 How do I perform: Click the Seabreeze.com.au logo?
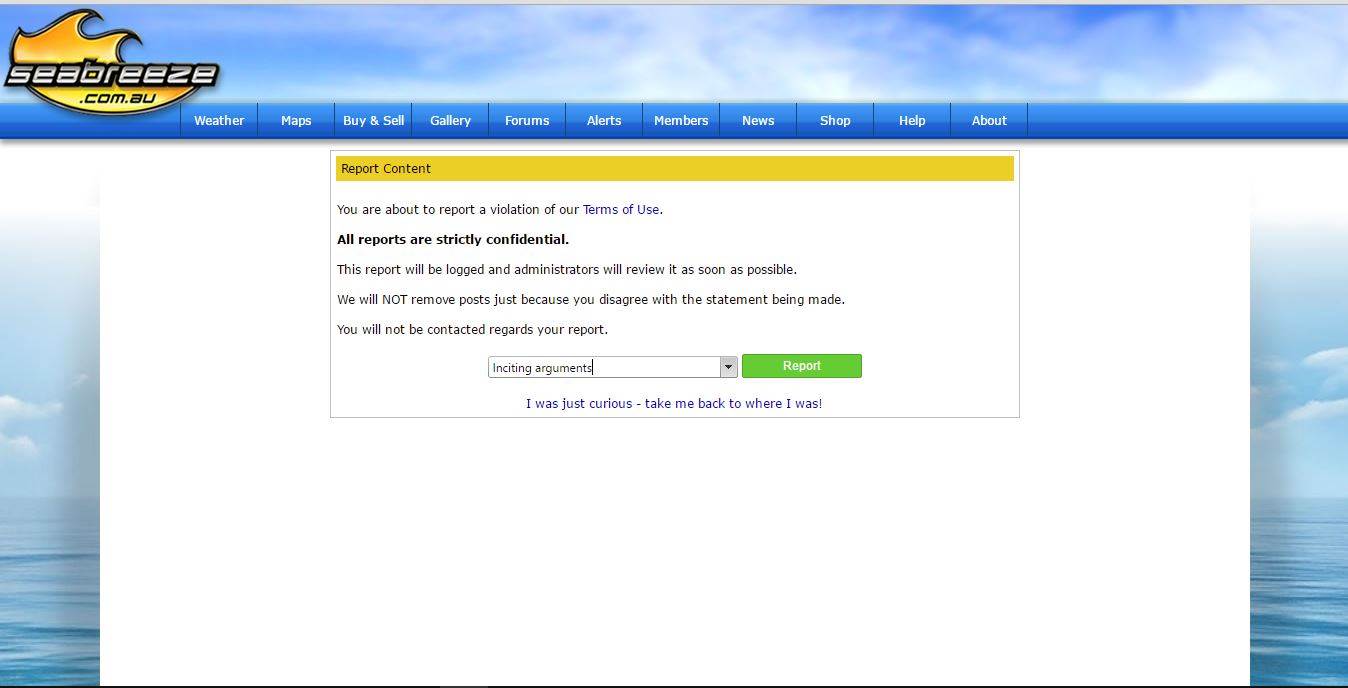coord(110,64)
